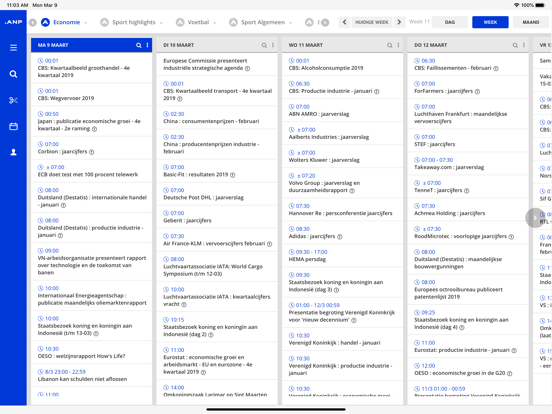This screenshot has height=414, width=552.
Task: Expand the Sport Algemeen dropdown chevron
Action: (290, 23)
